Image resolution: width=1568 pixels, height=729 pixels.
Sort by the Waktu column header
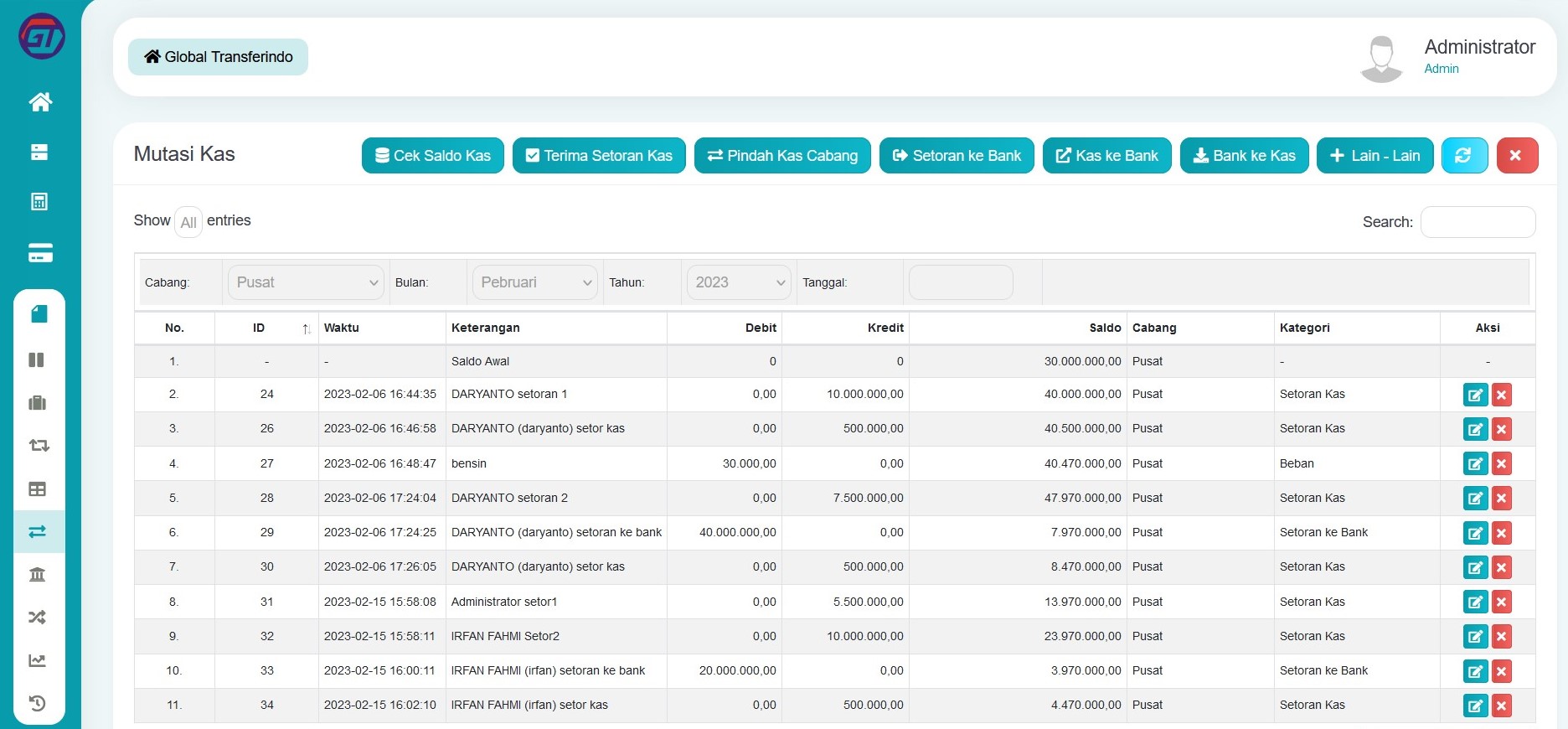[382, 328]
